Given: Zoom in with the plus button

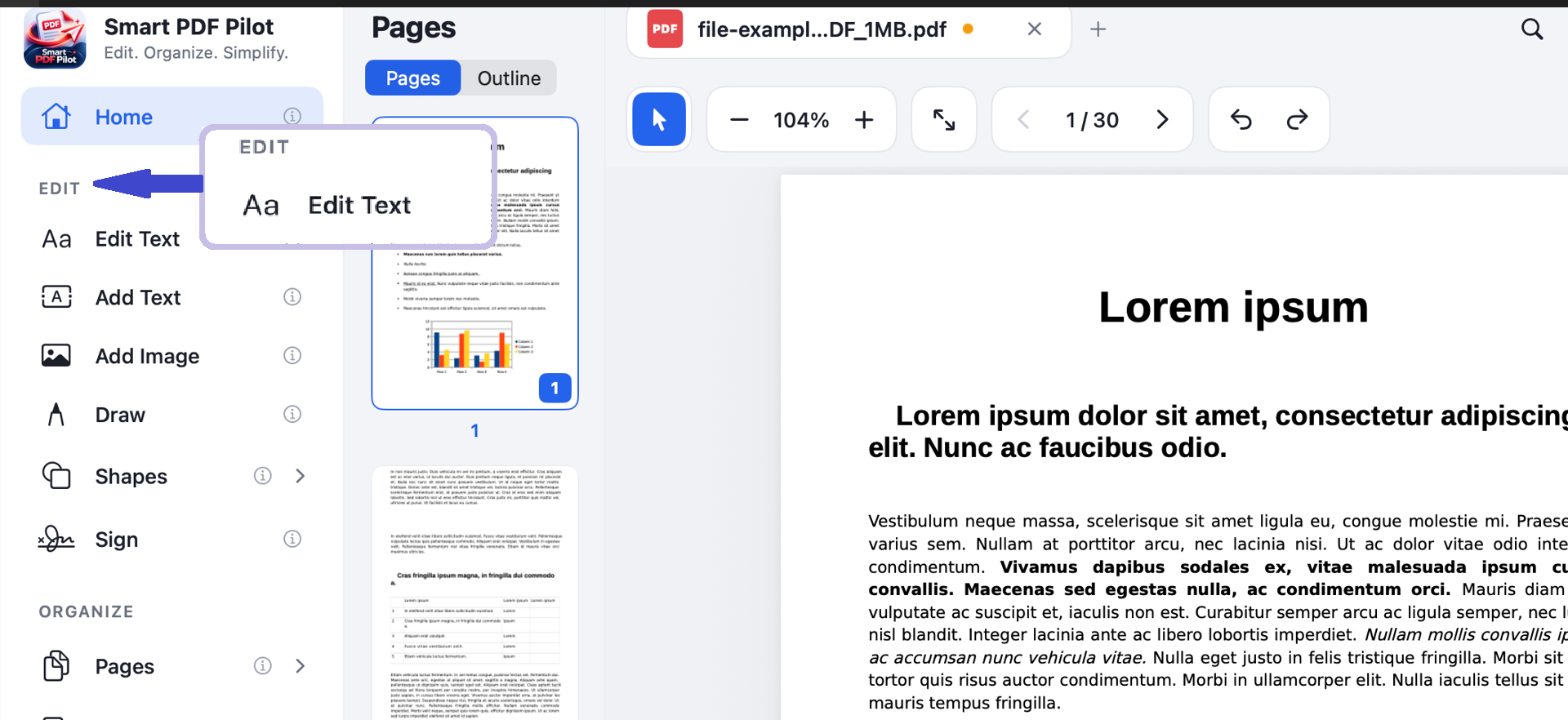Looking at the screenshot, I should [x=864, y=120].
